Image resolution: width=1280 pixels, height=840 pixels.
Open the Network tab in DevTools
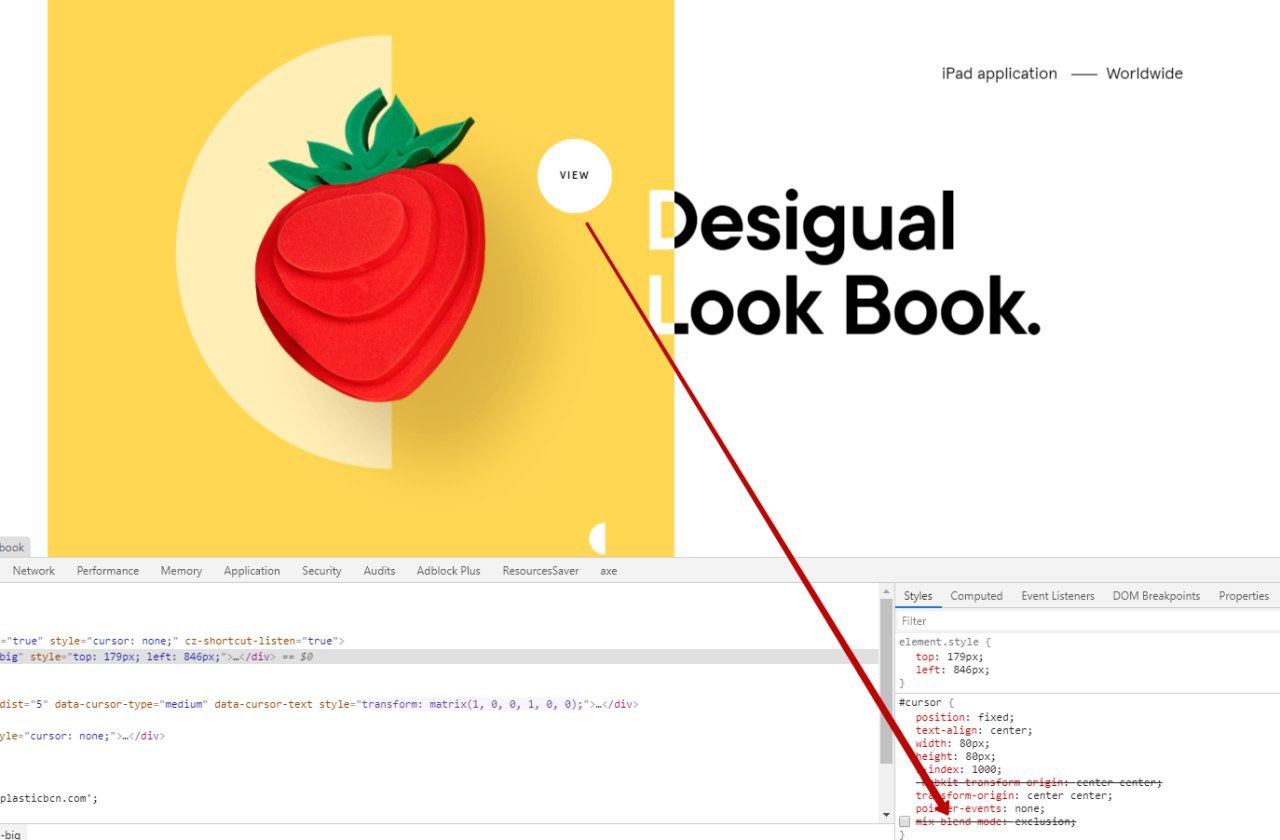tap(34, 571)
